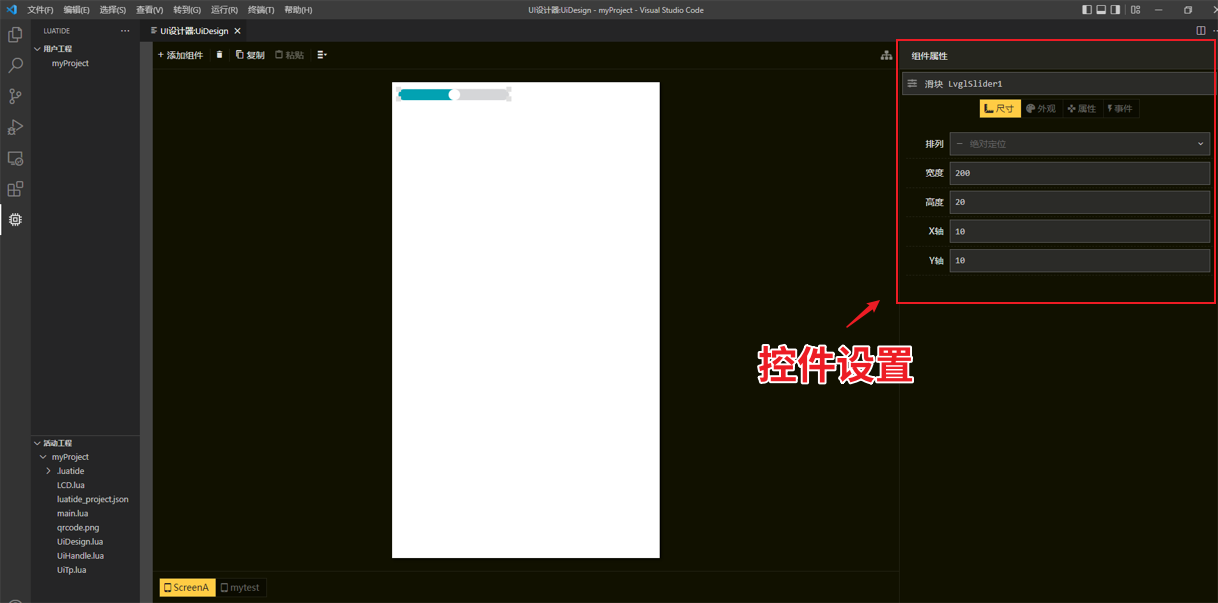Viewport: 1218px width, 603px height.
Task: Open the Remote Explorer icon in activity bar
Action: (15, 158)
